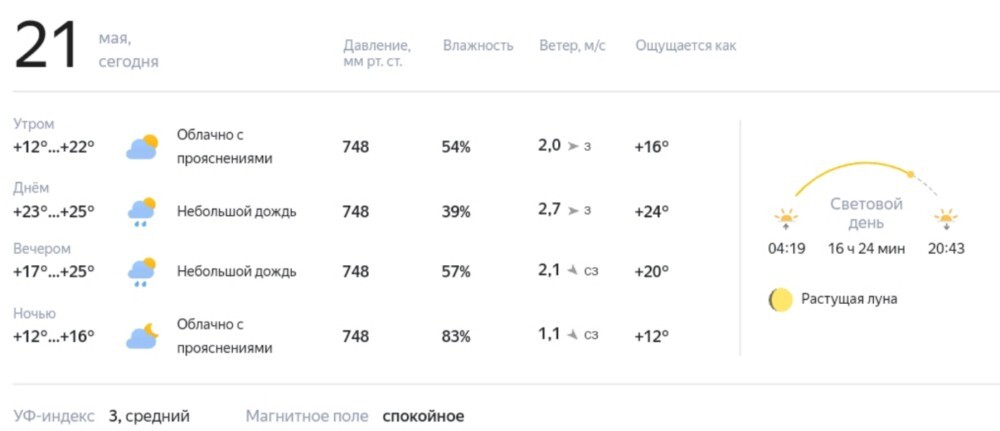This screenshot has width=1000, height=431.
Task: Click the Ощущается как column header
Action: tap(686, 47)
